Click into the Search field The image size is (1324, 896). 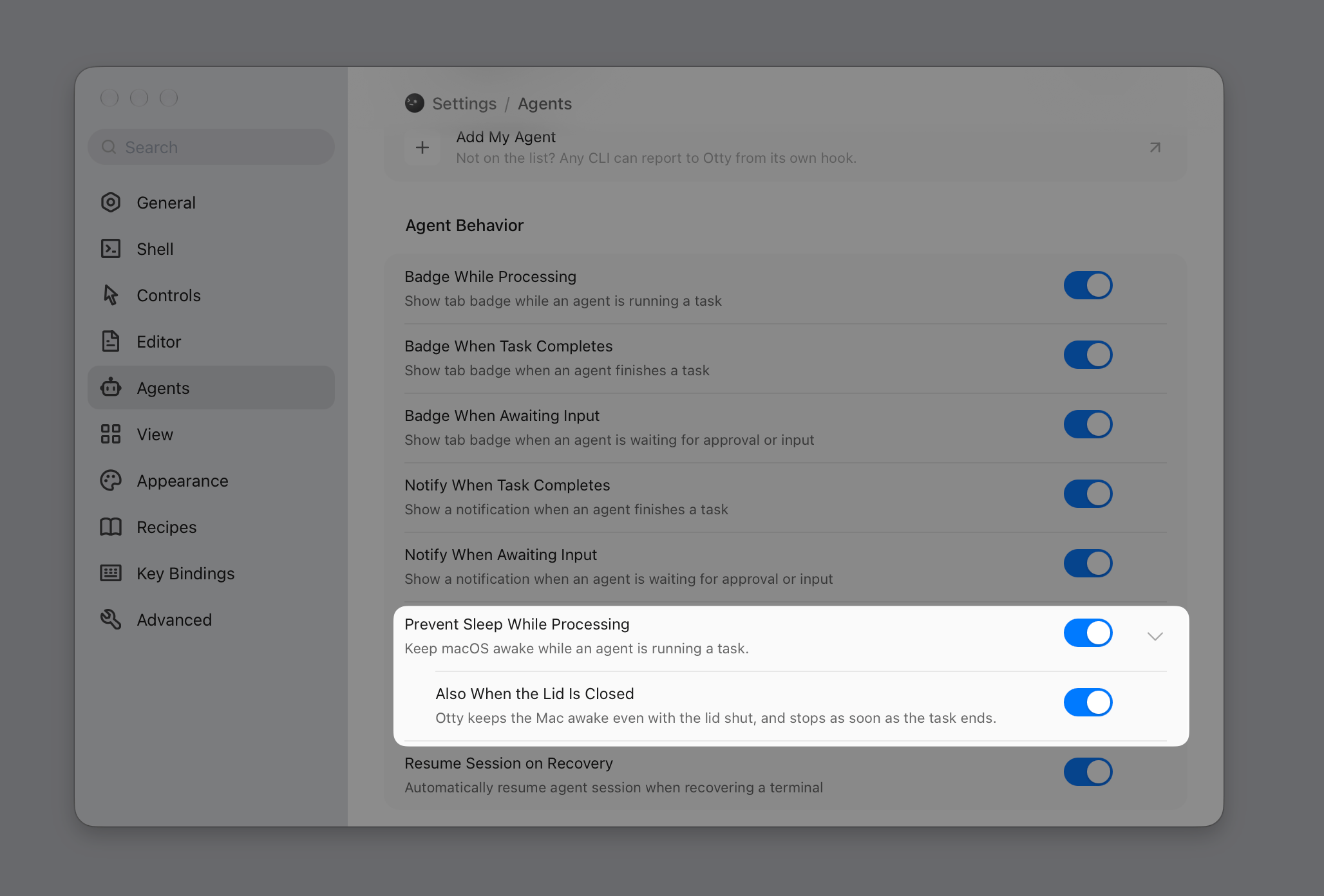(211, 147)
